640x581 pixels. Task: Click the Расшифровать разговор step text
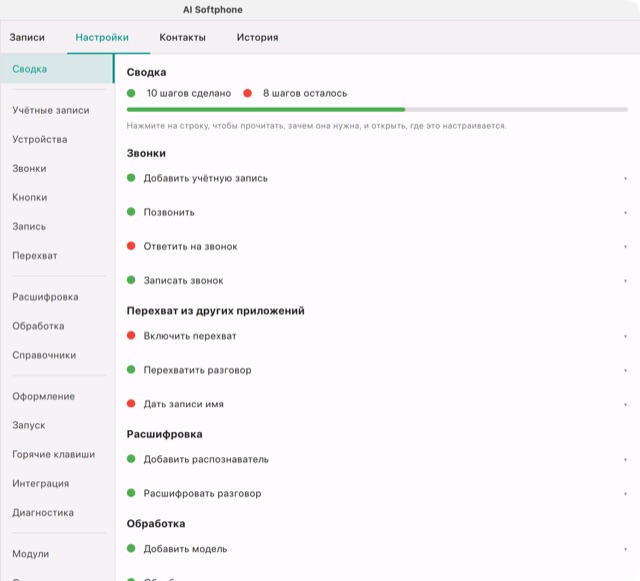(x=202, y=494)
